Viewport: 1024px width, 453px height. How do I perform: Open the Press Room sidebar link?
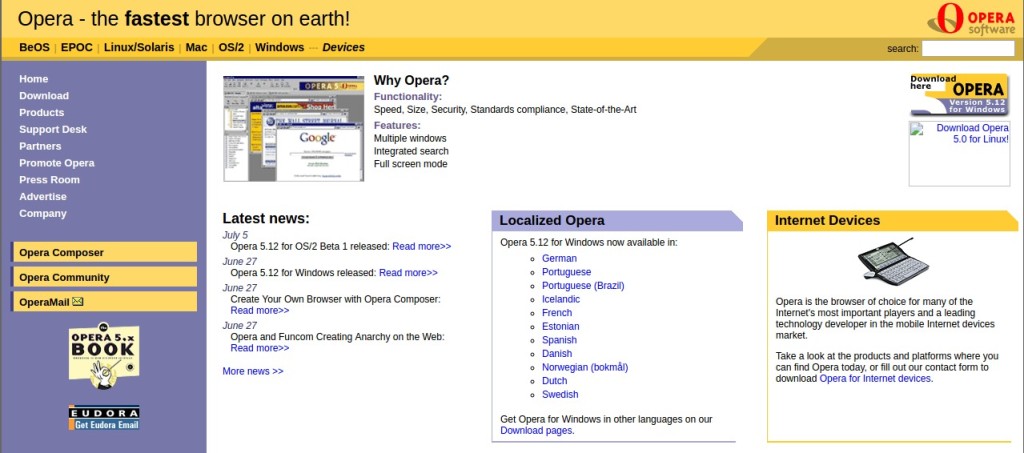(x=49, y=180)
